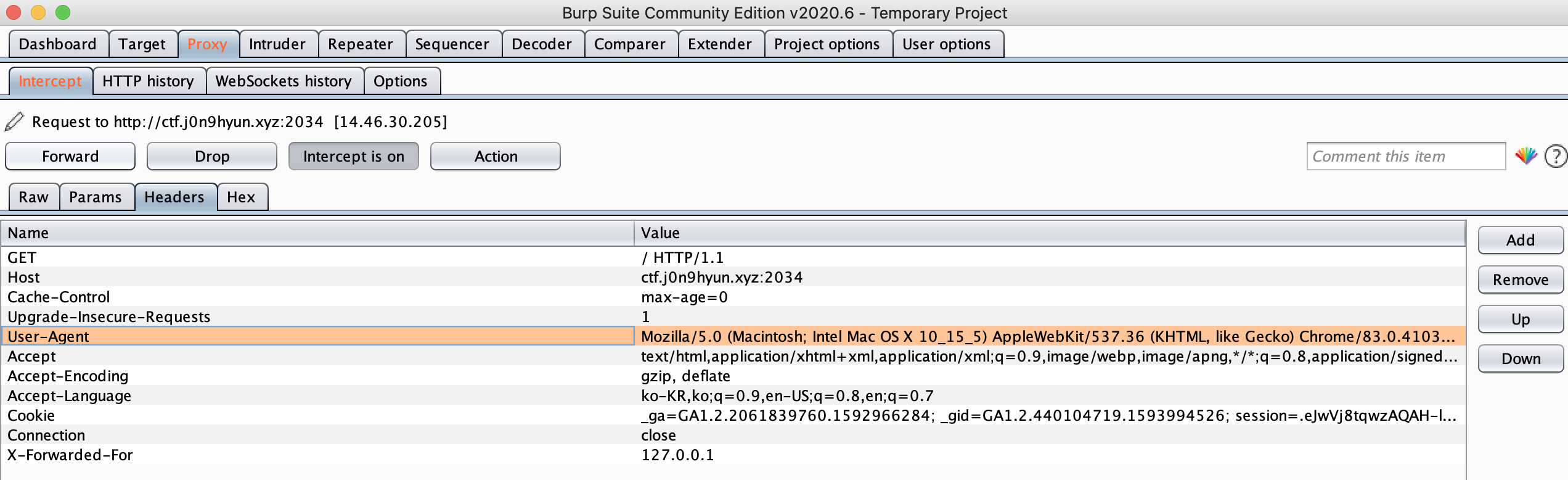
Task: Switch to the Decoder tab
Action: click(542, 44)
